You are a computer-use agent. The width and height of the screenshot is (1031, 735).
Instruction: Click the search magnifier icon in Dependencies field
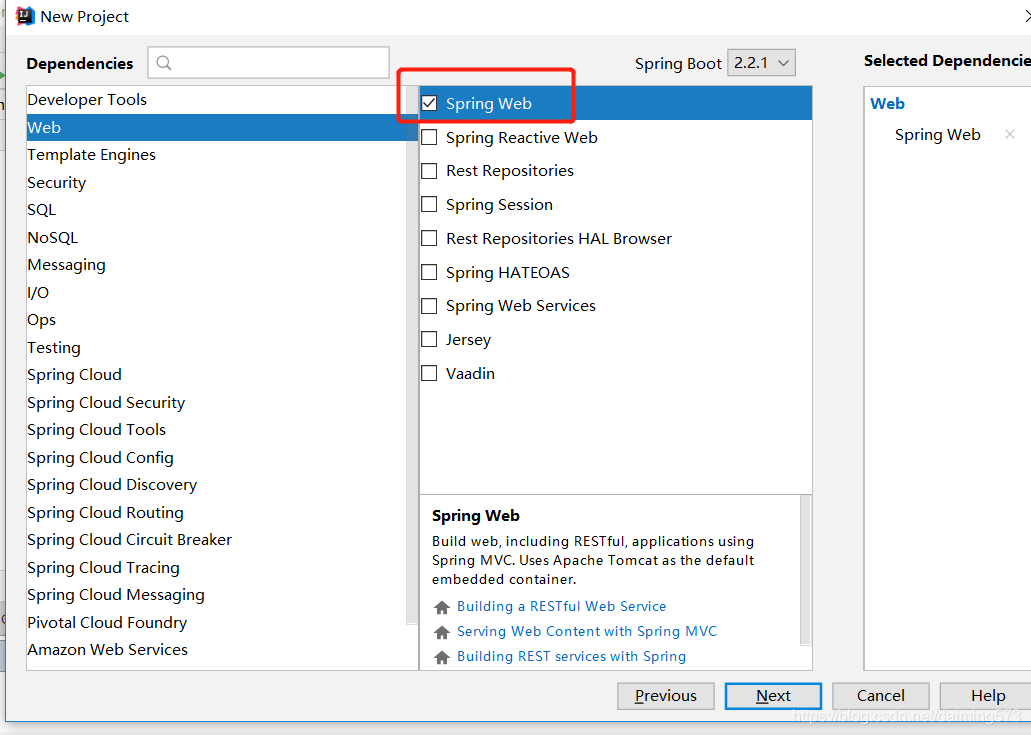164,62
